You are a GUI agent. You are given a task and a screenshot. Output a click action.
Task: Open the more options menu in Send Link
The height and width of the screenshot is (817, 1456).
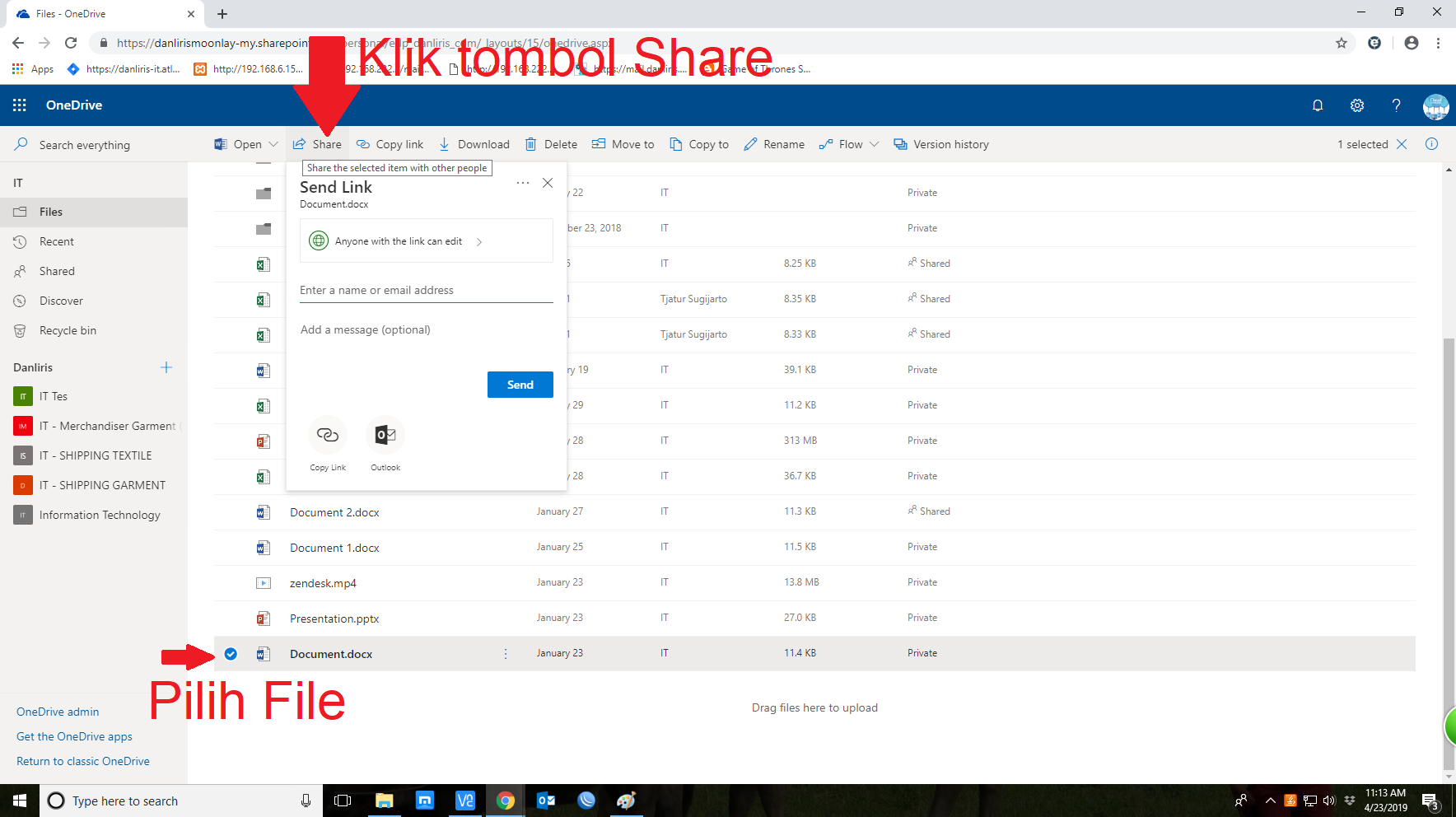click(523, 182)
